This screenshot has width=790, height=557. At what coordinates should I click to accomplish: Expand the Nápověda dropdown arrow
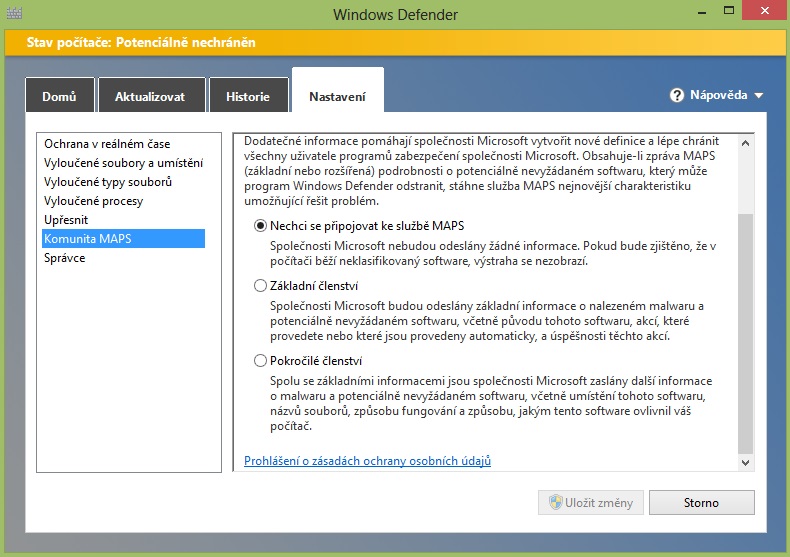pos(759,95)
